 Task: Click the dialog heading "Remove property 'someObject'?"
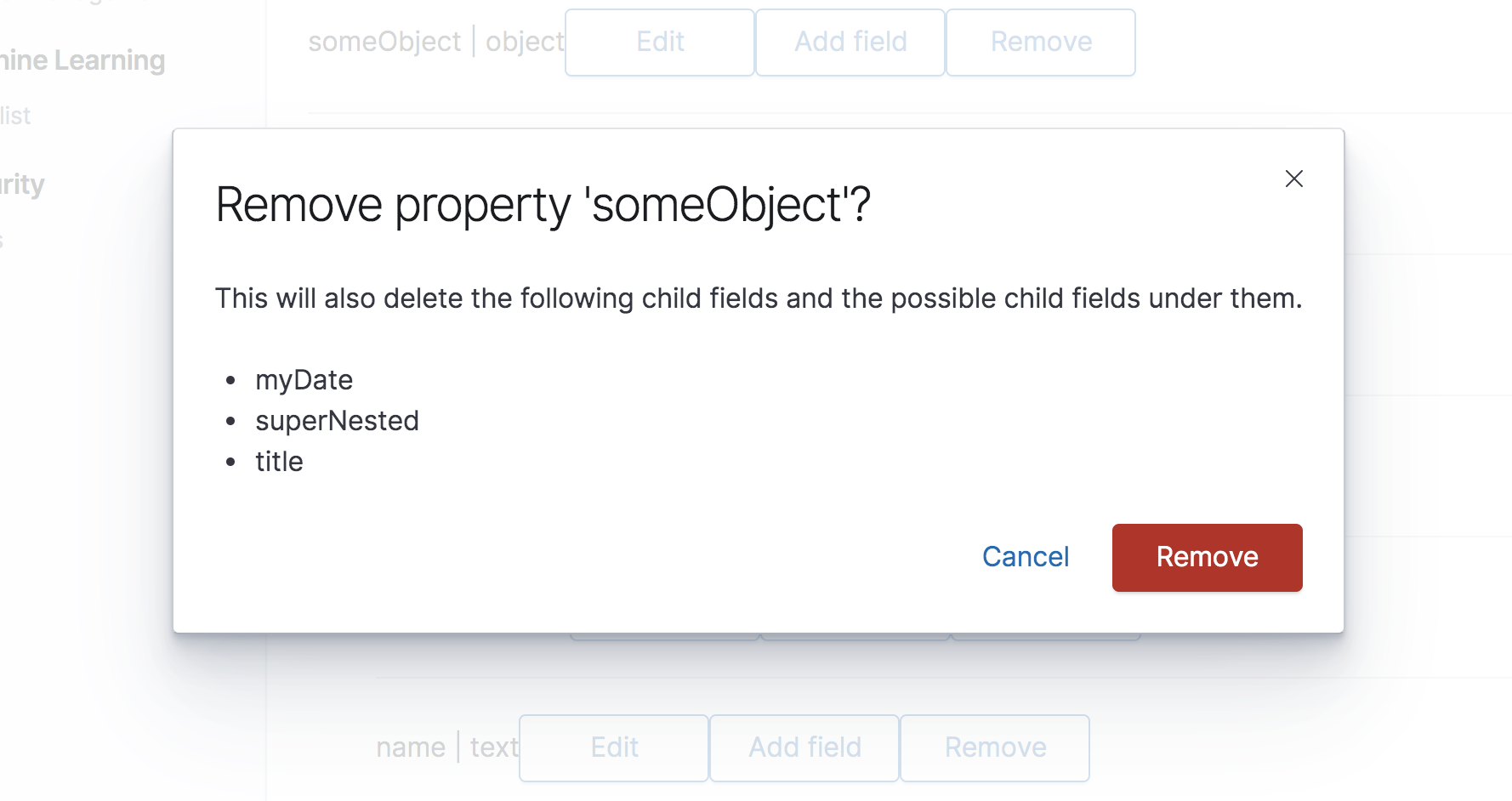[543, 205]
